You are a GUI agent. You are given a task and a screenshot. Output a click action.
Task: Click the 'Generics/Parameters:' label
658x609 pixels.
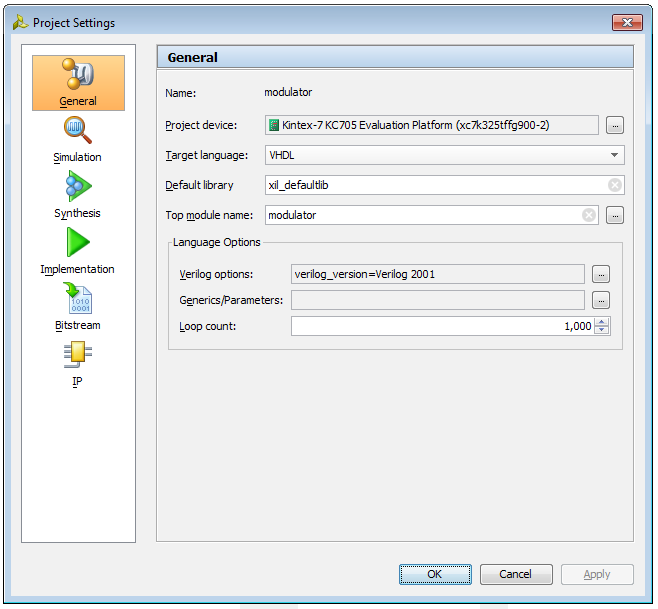pos(231,301)
